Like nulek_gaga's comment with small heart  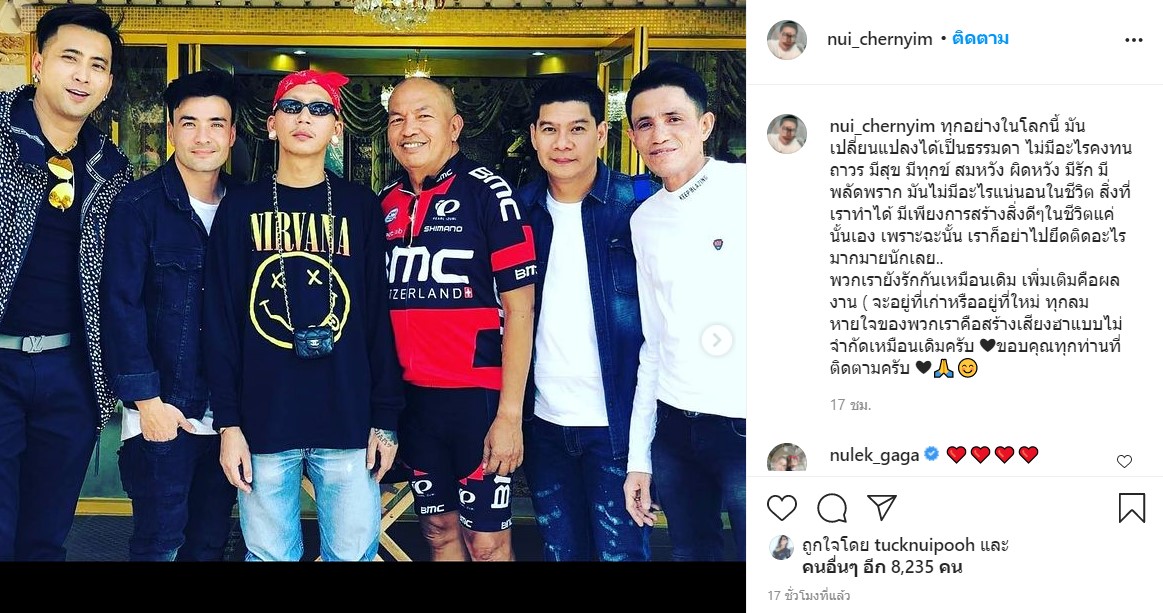point(1124,462)
